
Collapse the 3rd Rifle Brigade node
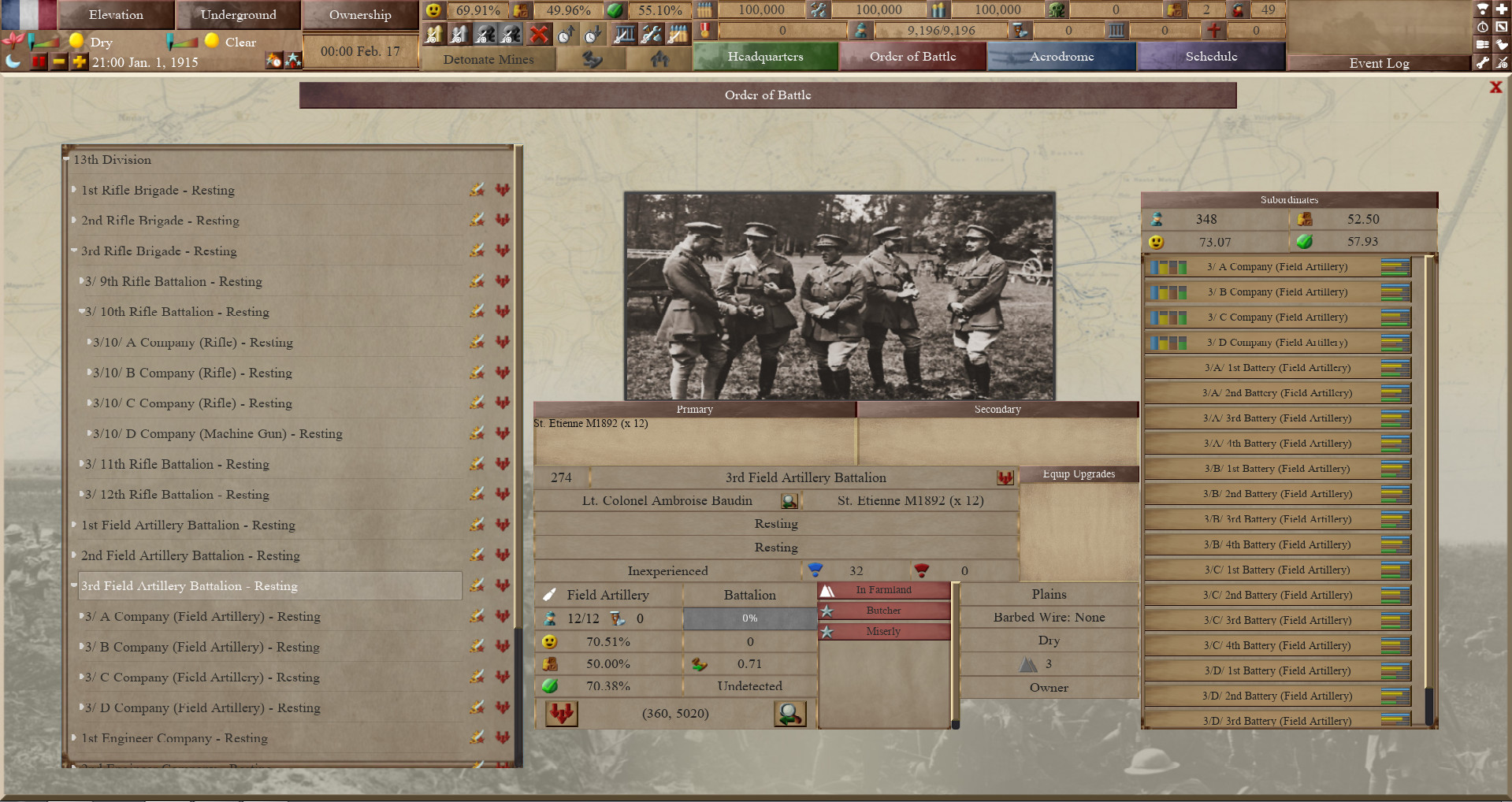pos(74,251)
